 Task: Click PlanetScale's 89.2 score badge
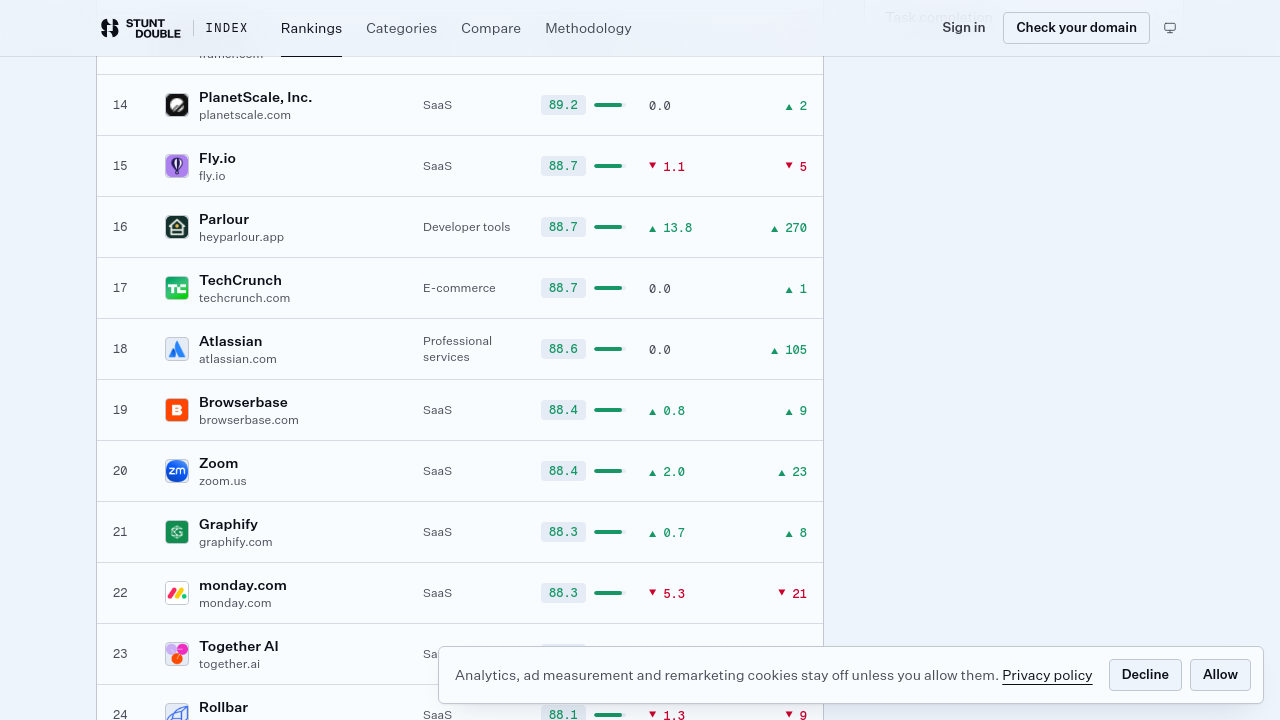click(563, 105)
